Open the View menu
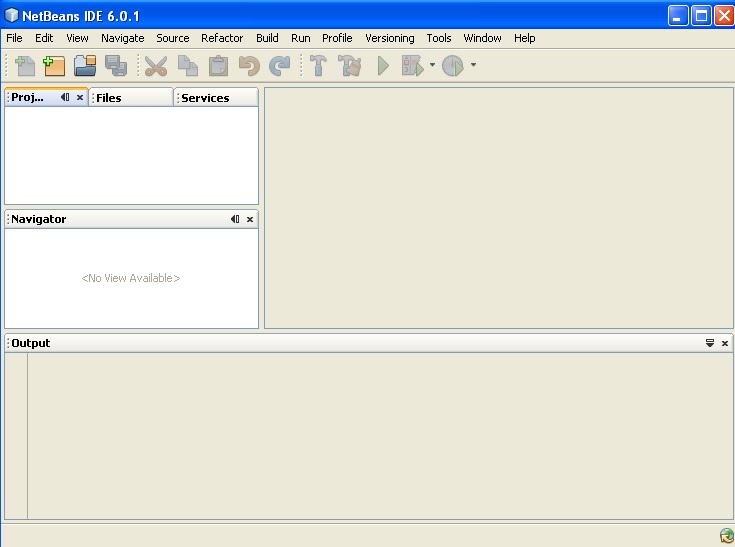Screen dimensions: 735x547 tap(77, 38)
